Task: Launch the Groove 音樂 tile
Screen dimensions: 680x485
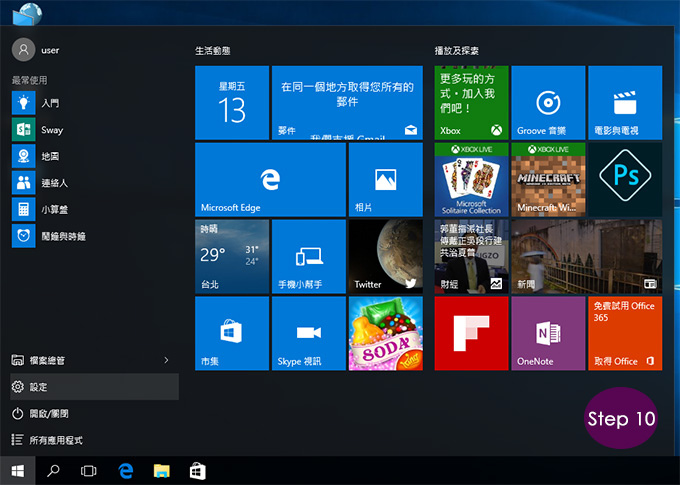Action: tap(548, 103)
